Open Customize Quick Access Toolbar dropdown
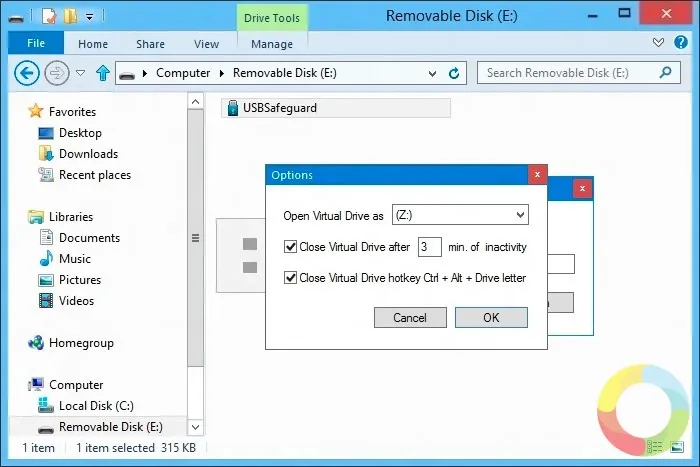 click(x=90, y=17)
